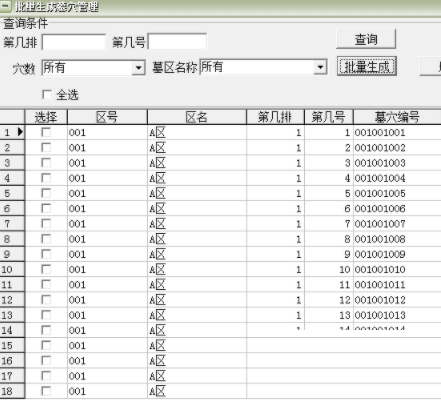Check the select box in row 14
441x400 pixels.
[46, 330]
